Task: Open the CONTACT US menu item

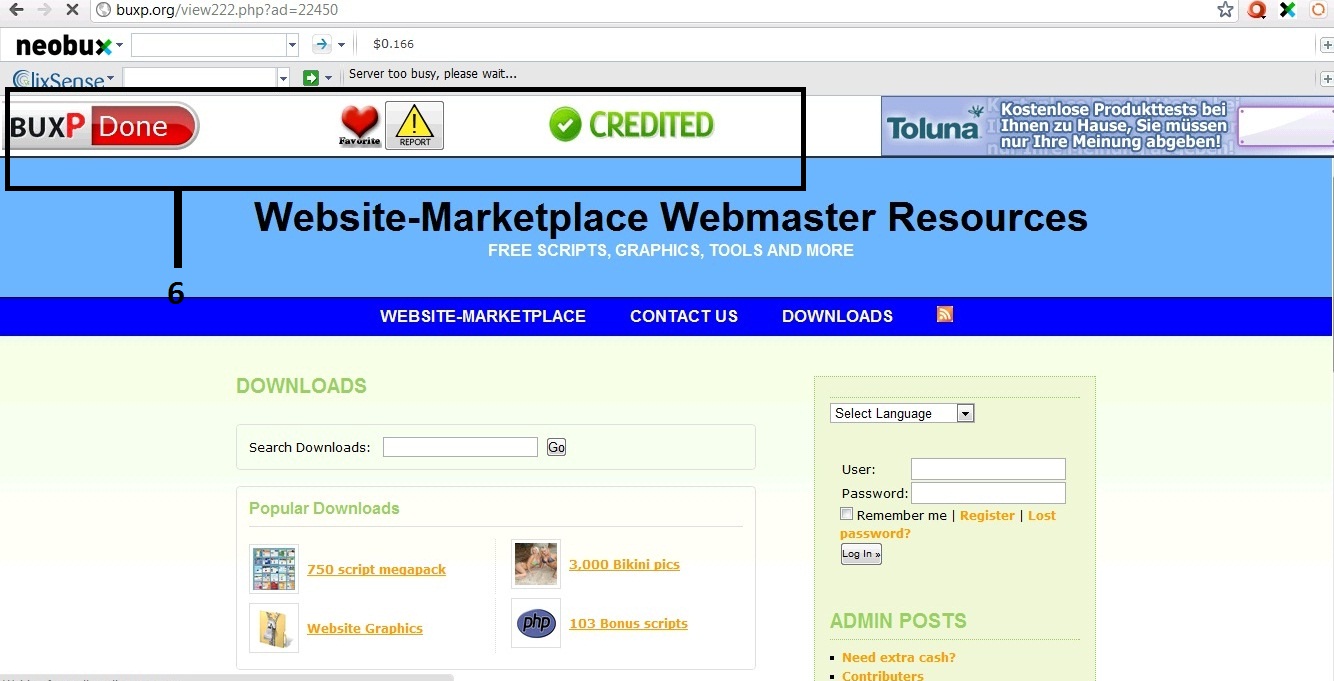Action: click(684, 316)
